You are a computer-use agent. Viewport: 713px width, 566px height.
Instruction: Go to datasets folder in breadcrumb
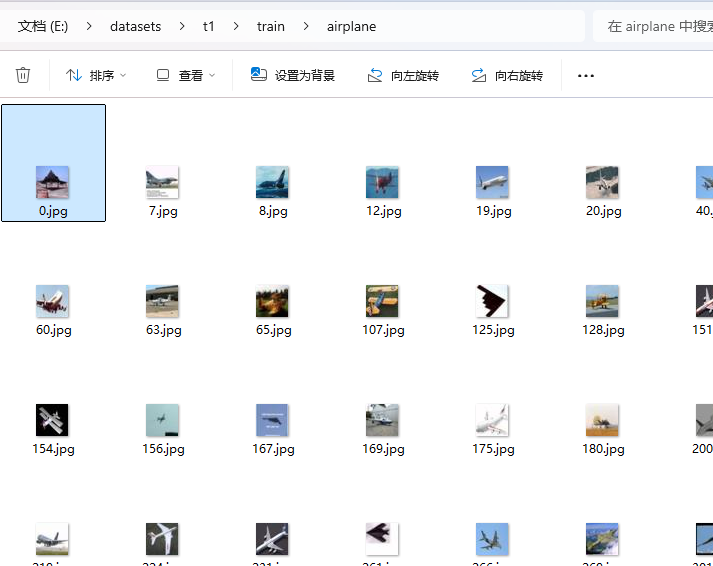pyautogui.click(x=135, y=26)
